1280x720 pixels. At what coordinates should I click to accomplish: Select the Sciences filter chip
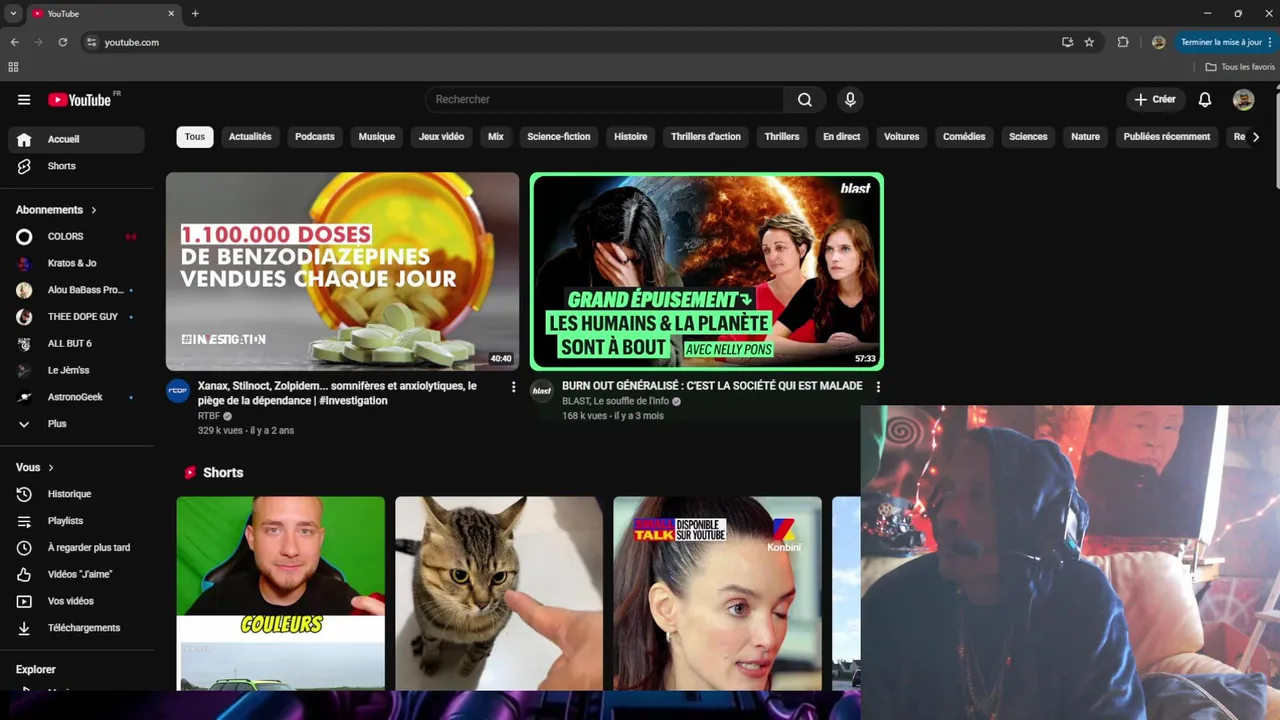click(x=1028, y=137)
